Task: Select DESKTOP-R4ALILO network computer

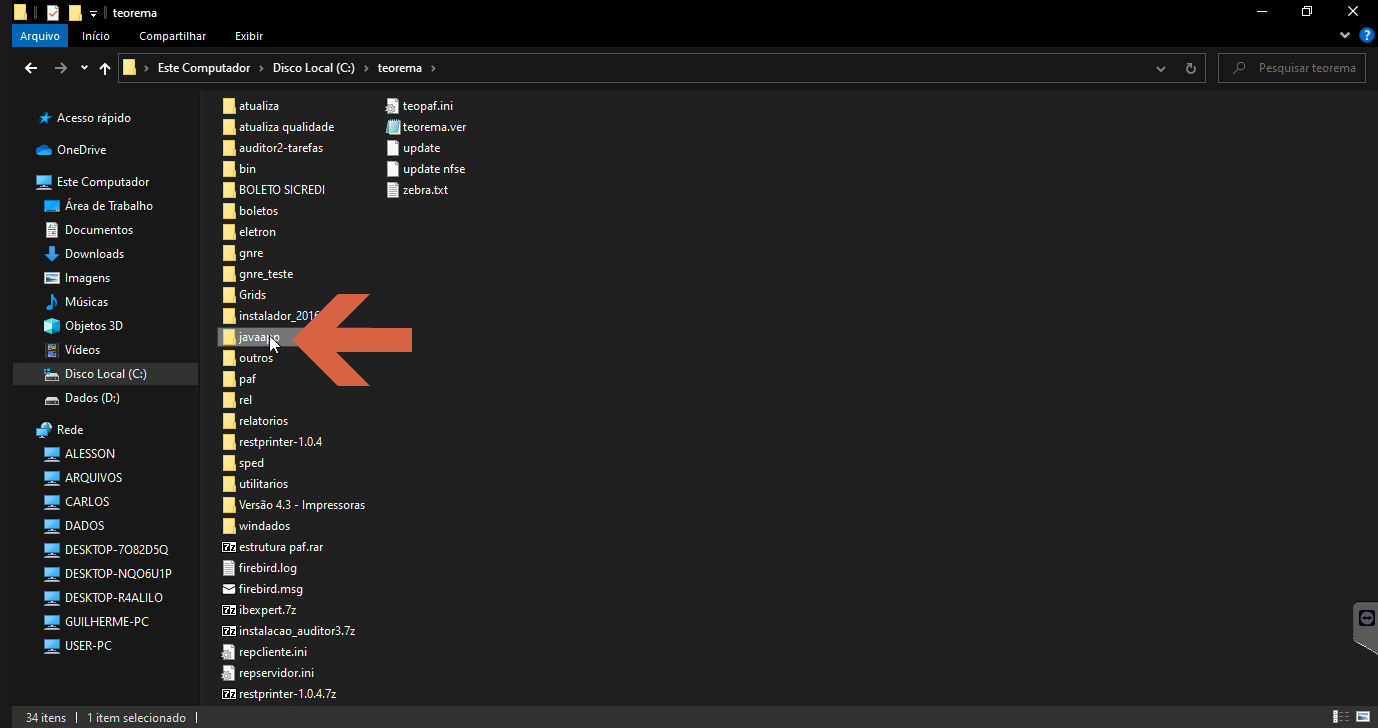Action: pyautogui.click(x=113, y=598)
